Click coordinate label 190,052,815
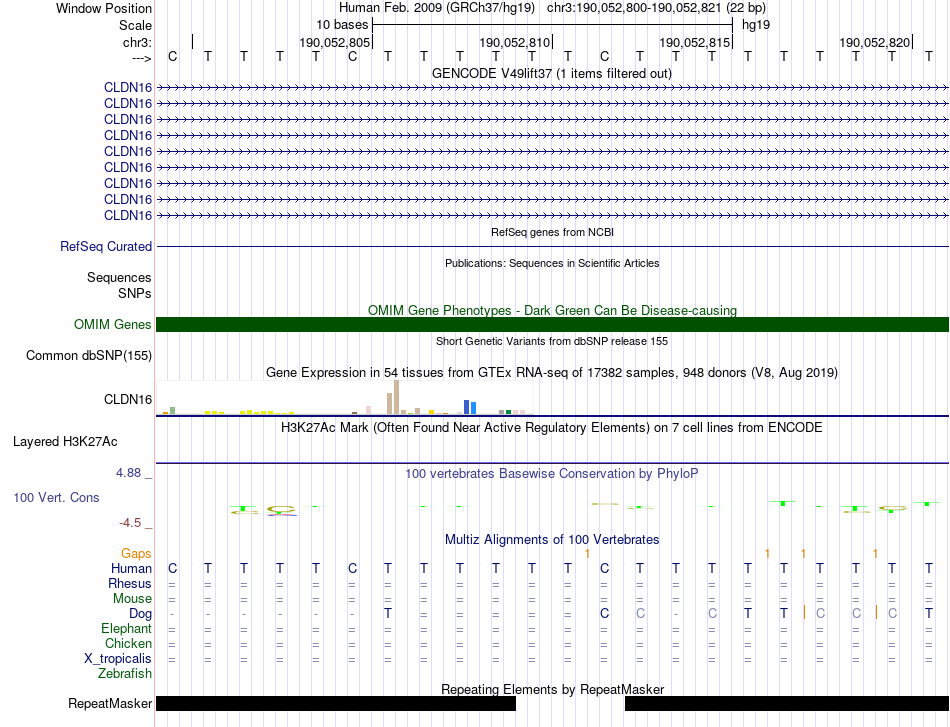 click(x=694, y=42)
